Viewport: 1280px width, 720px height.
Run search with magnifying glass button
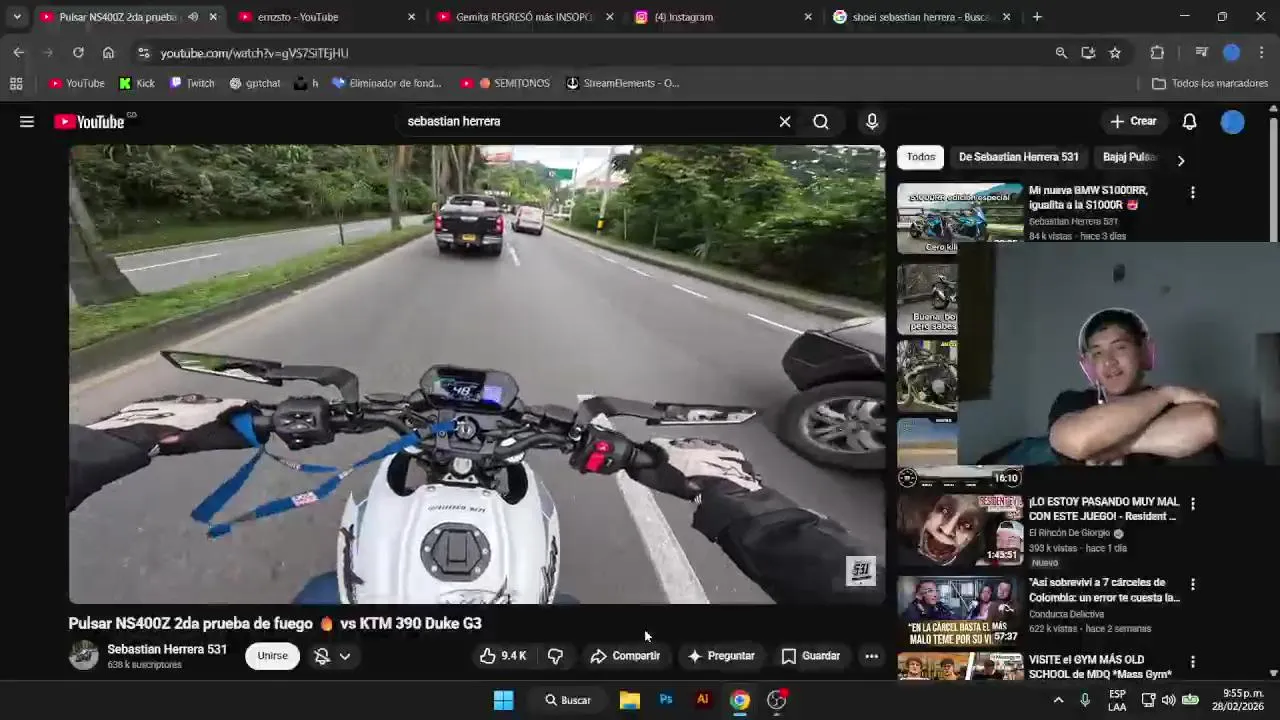[821, 122]
